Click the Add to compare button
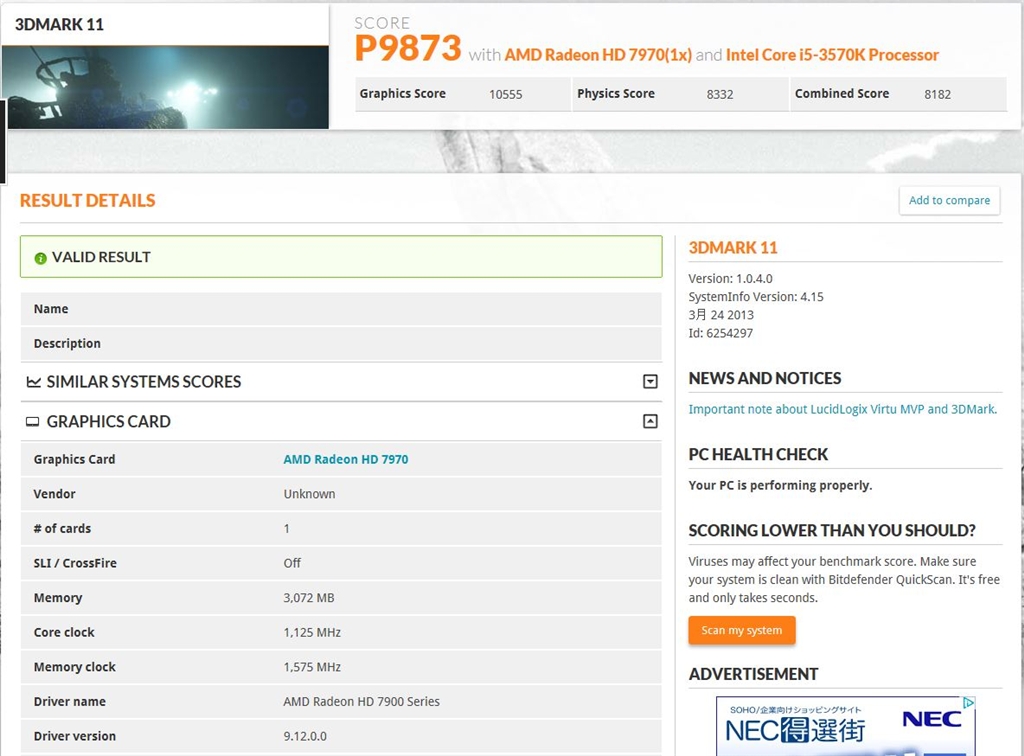The width and height of the screenshot is (1024, 756). 949,200
